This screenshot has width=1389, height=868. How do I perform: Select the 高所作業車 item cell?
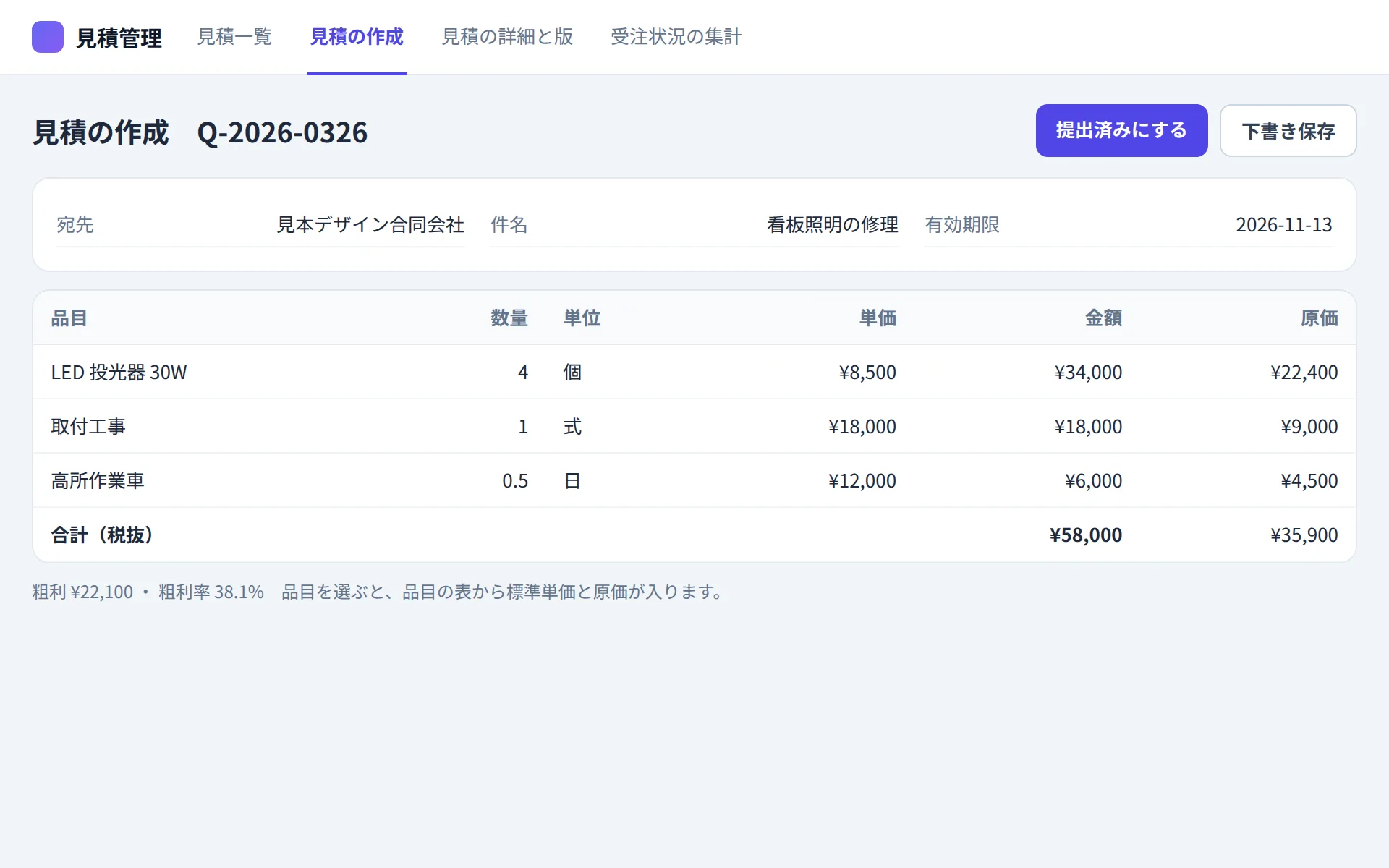pos(98,481)
